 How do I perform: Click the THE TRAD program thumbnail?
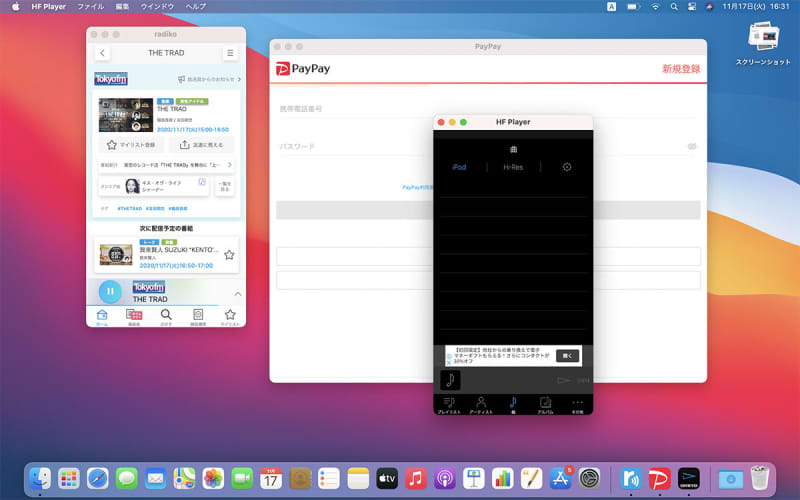[126, 115]
